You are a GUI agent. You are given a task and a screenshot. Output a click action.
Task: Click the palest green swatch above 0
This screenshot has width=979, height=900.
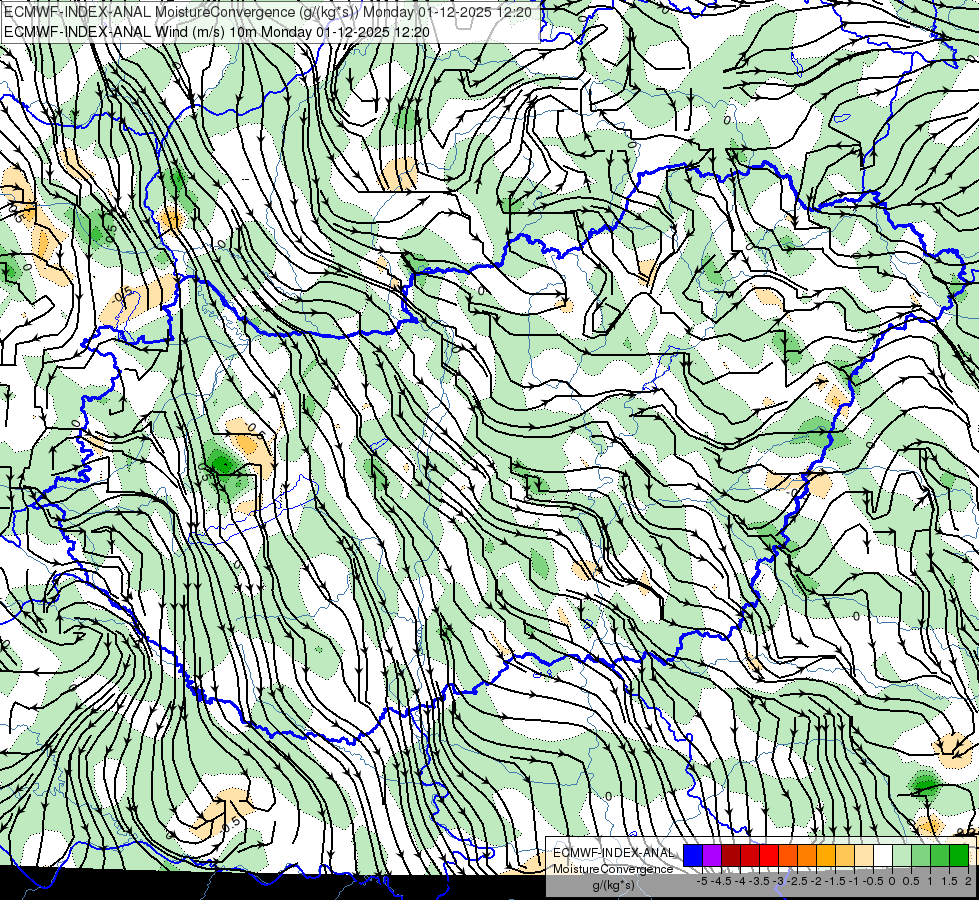(x=902, y=855)
